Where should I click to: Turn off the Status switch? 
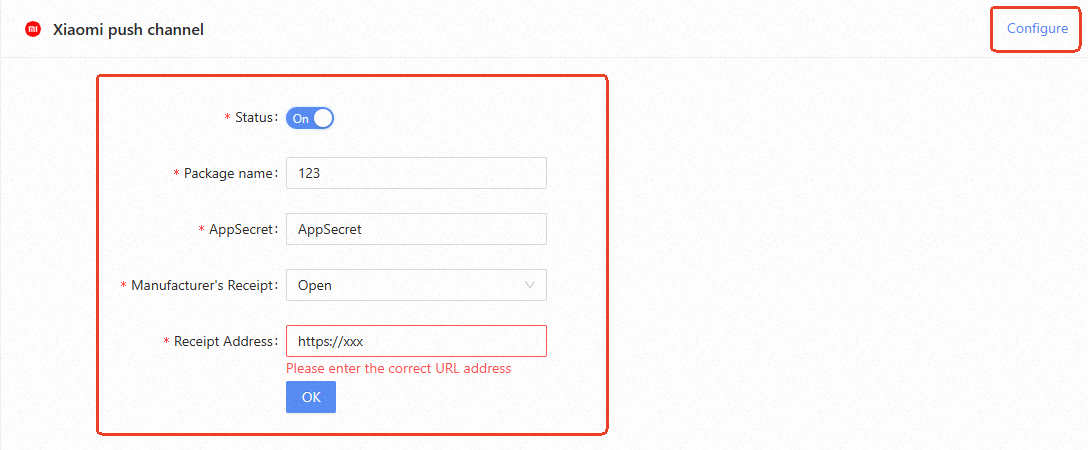tap(309, 118)
